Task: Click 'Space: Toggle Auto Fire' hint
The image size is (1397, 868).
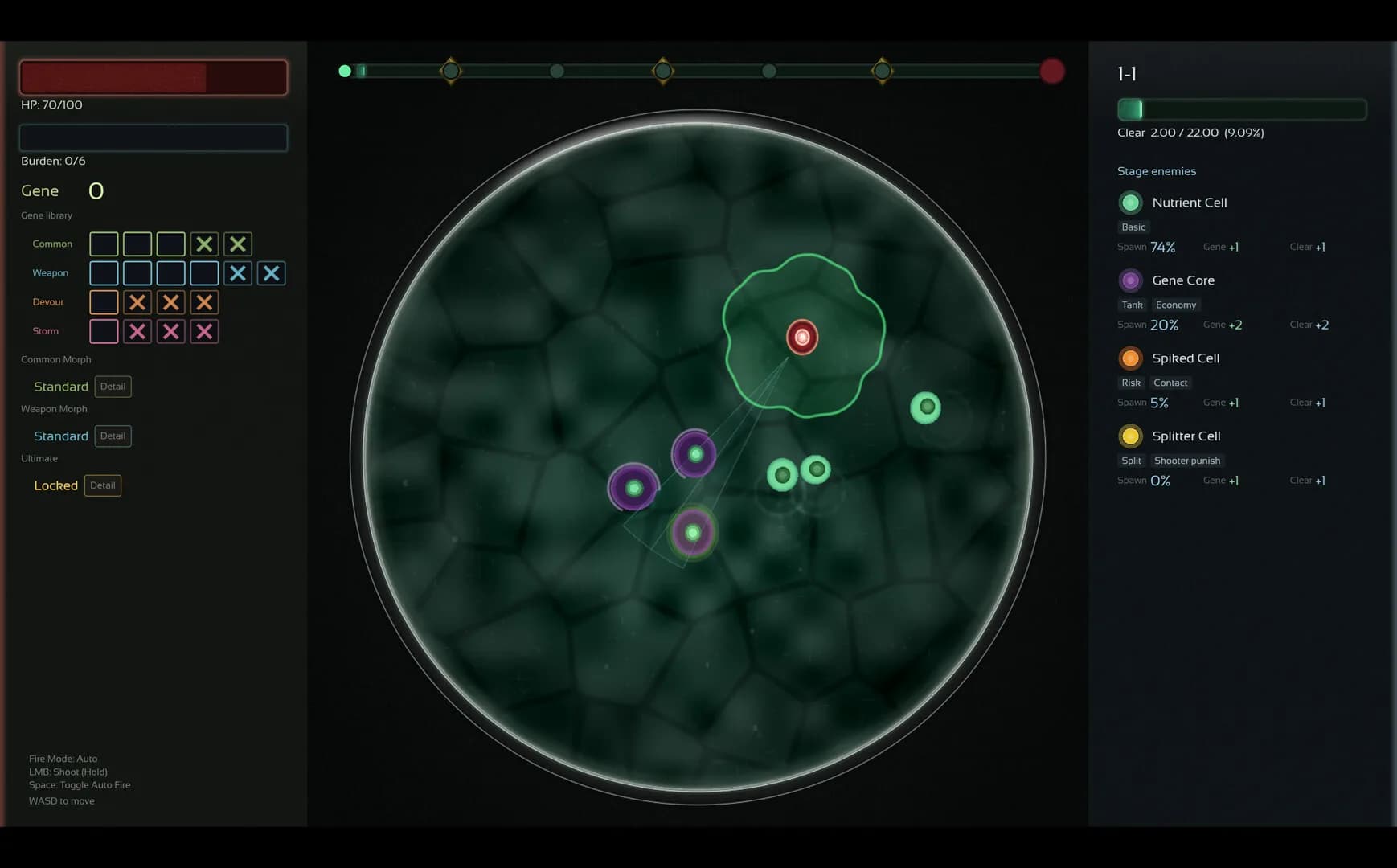Action: tap(80, 785)
